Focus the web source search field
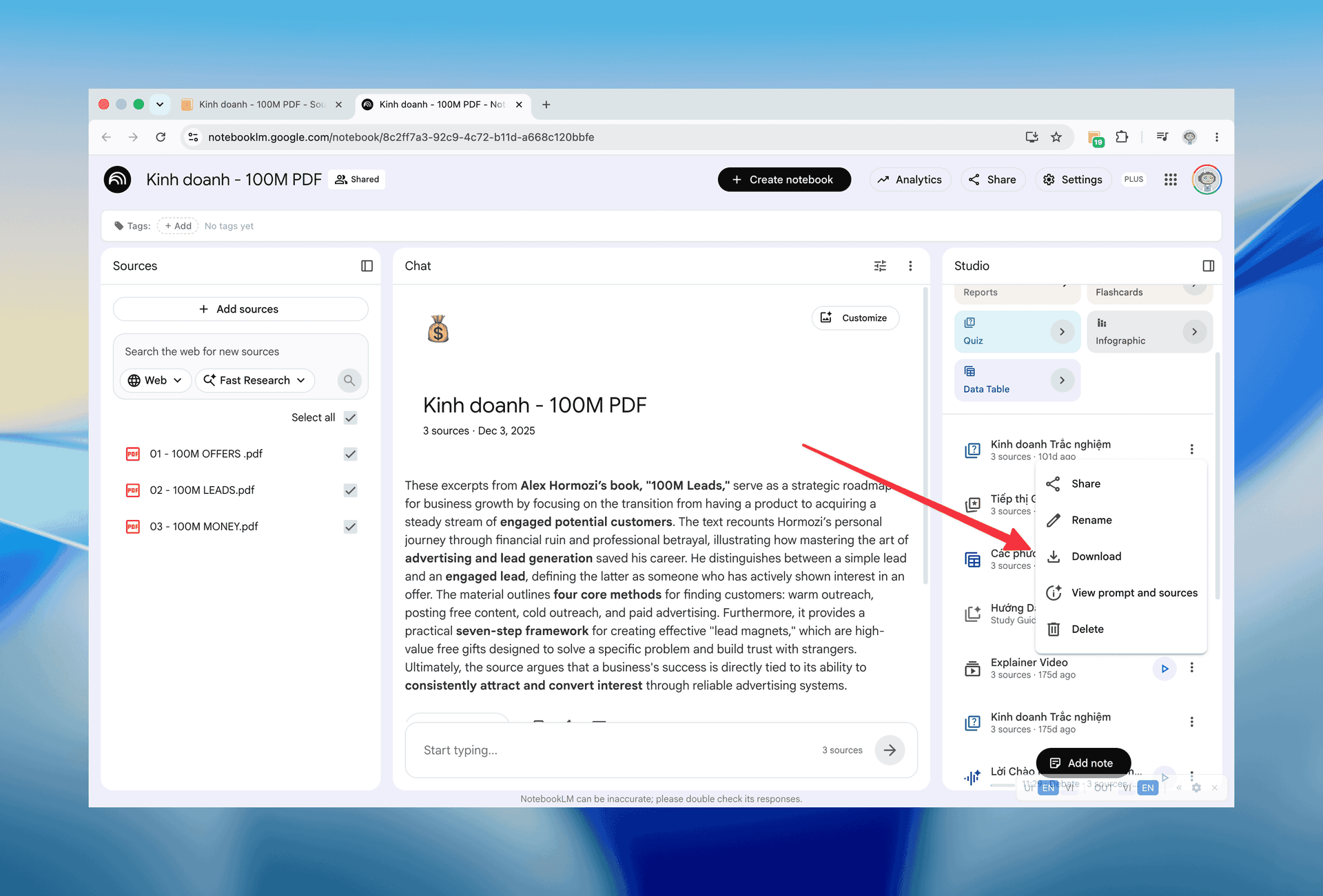The height and width of the screenshot is (896, 1323). pyautogui.click(x=240, y=352)
